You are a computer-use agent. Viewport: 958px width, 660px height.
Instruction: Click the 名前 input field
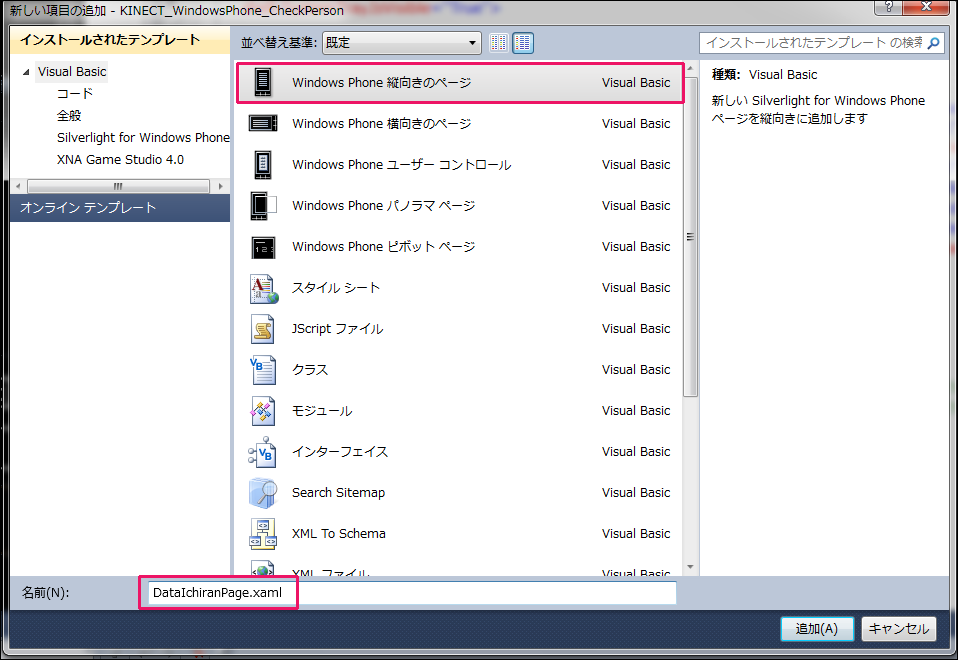[411, 593]
